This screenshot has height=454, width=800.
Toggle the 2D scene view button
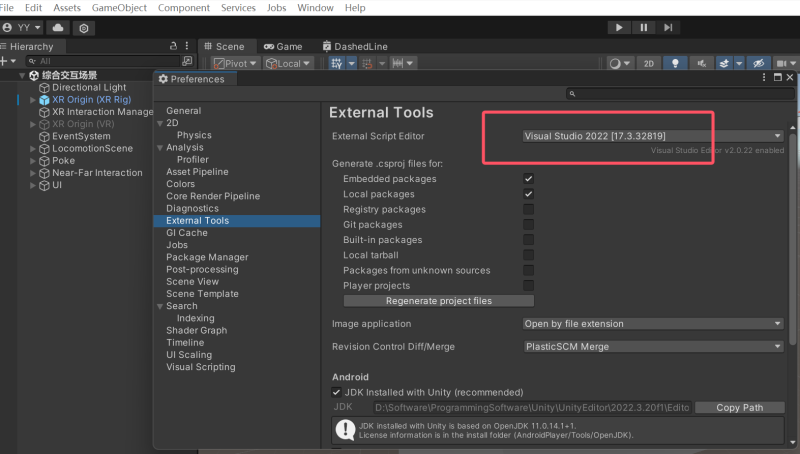(649, 63)
